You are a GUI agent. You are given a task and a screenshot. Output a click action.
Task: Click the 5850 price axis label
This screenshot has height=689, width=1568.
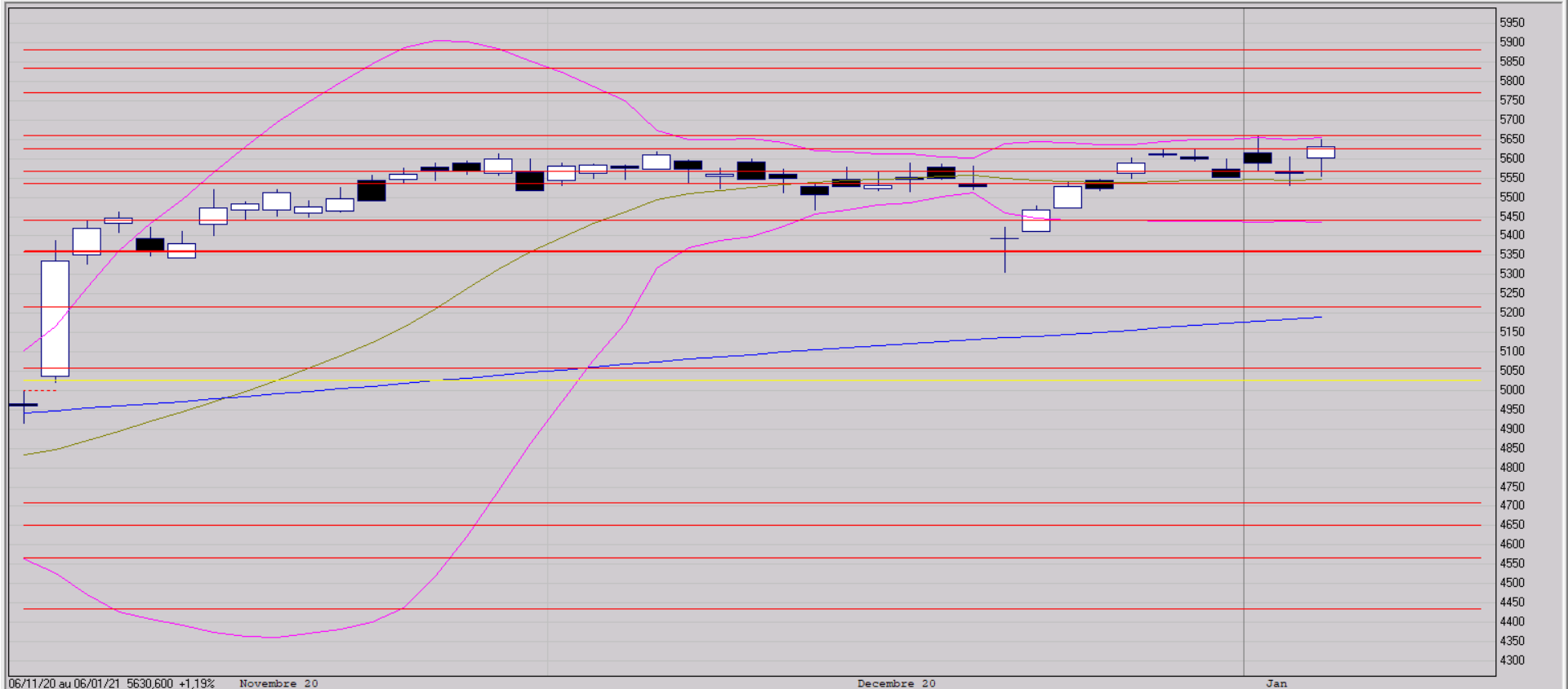click(1512, 61)
